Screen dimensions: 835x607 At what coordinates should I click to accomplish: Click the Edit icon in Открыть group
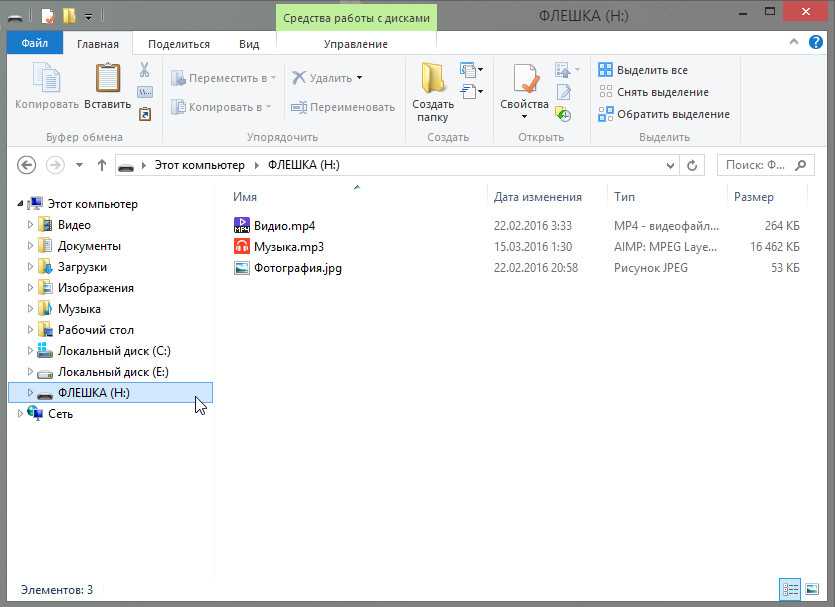tap(564, 92)
